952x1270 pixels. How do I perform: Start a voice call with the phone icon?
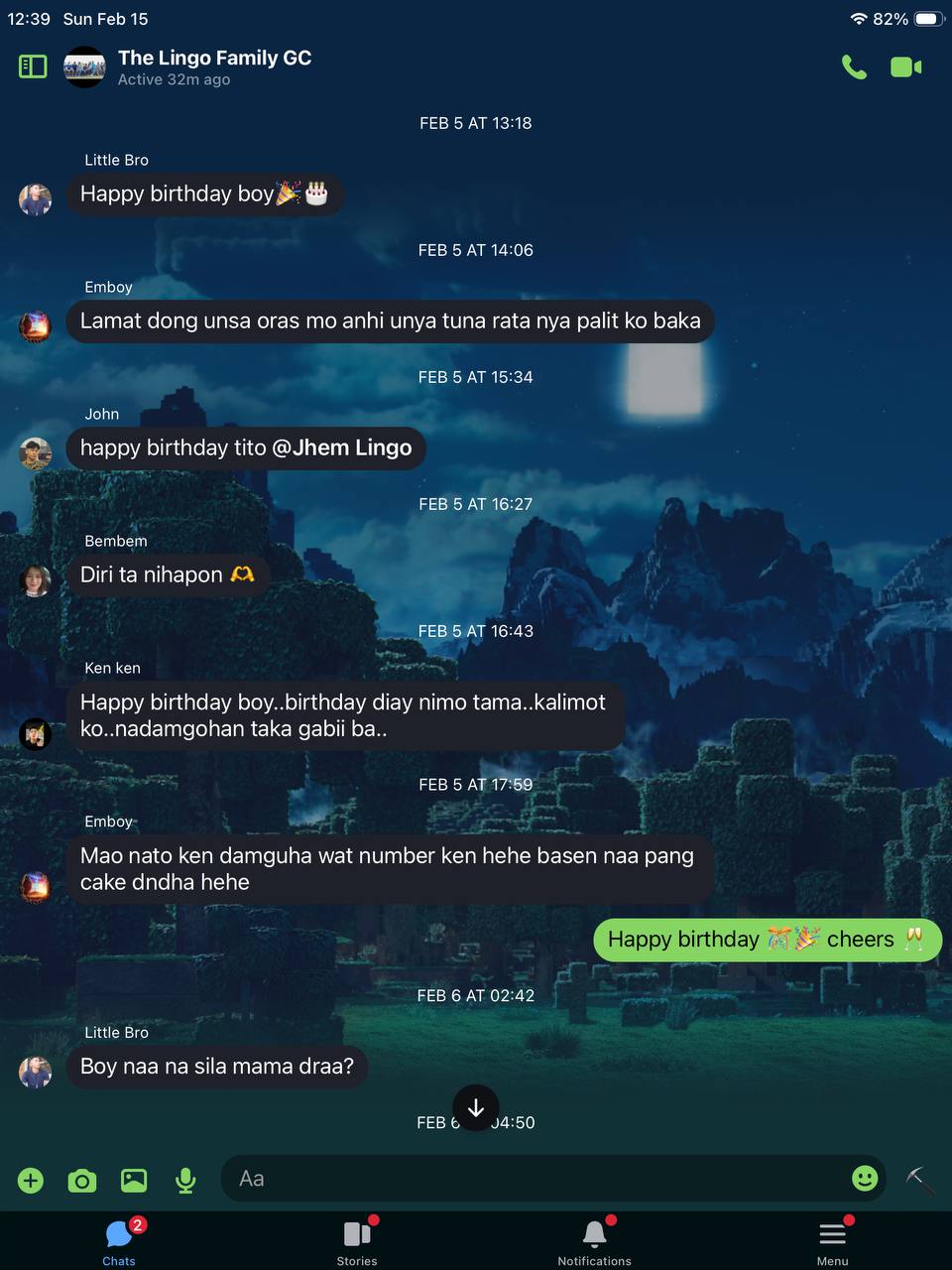pyautogui.click(x=854, y=66)
